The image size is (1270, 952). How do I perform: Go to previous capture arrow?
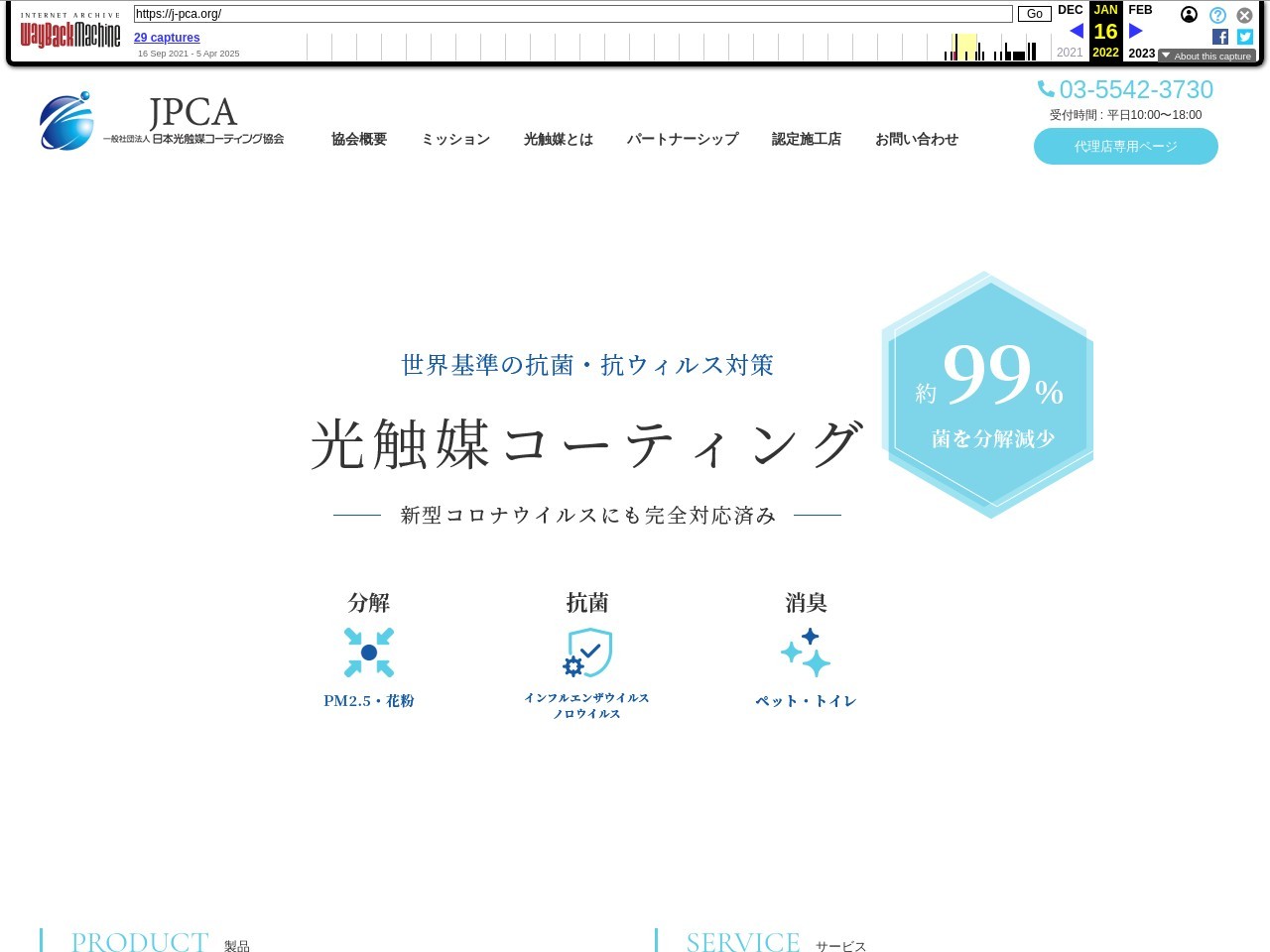(1077, 32)
